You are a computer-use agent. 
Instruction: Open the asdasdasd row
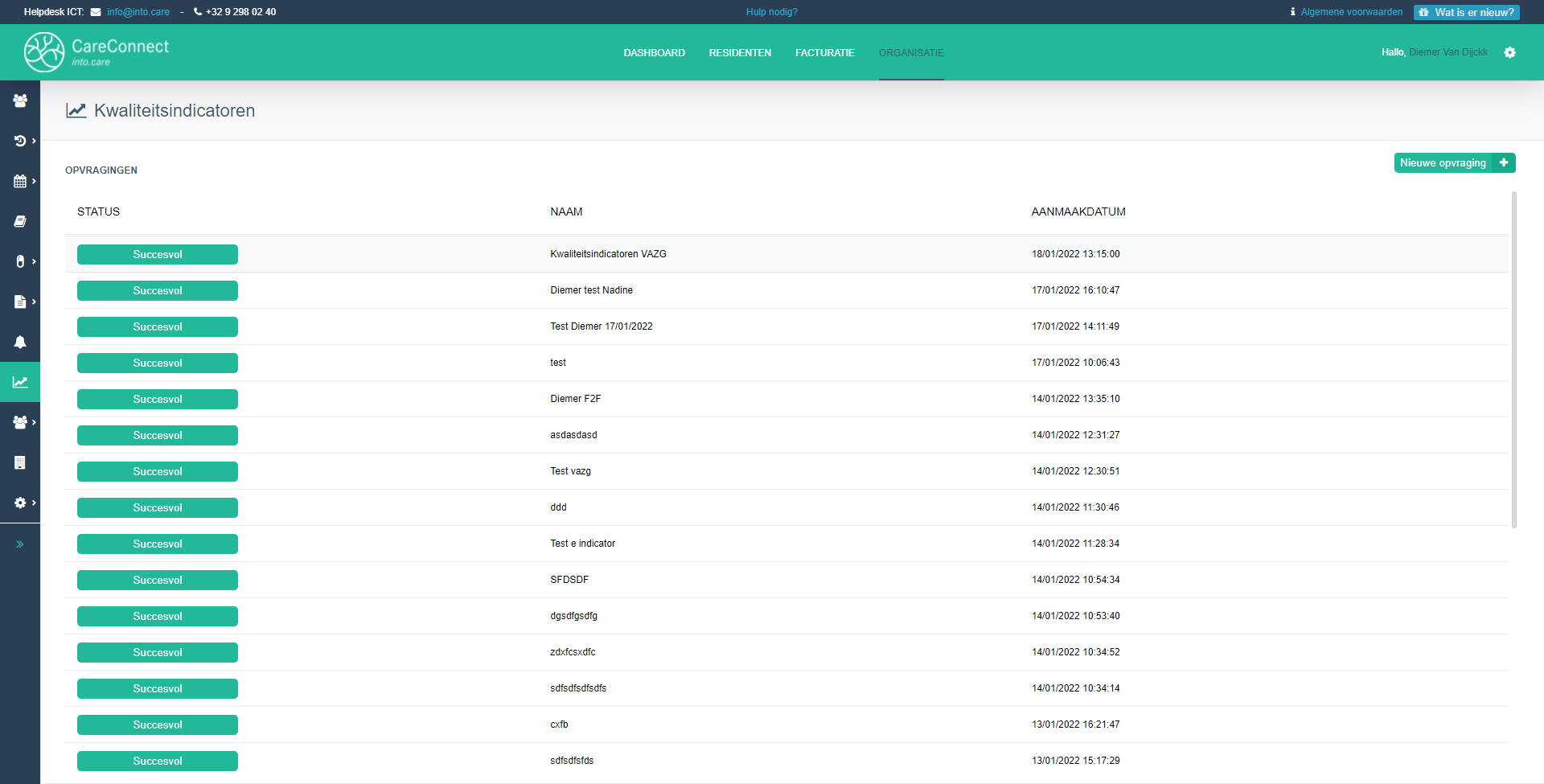tap(786, 435)
